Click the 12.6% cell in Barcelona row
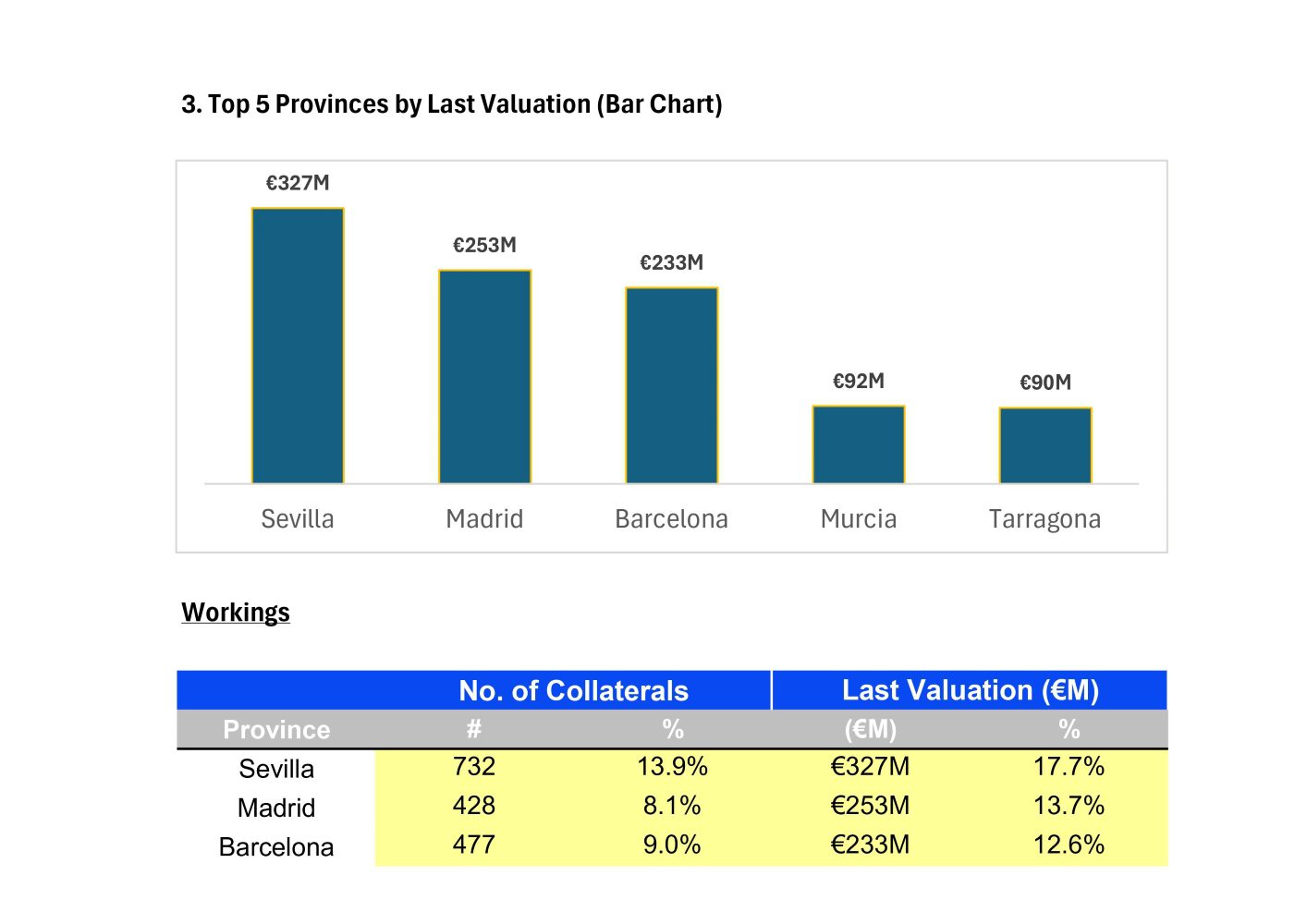 click(1069, 845)
